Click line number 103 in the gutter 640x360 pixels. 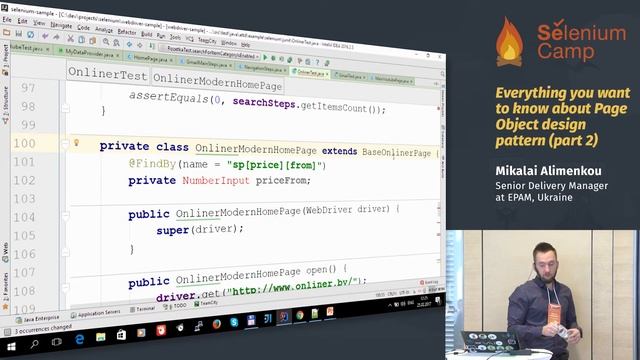24,199
